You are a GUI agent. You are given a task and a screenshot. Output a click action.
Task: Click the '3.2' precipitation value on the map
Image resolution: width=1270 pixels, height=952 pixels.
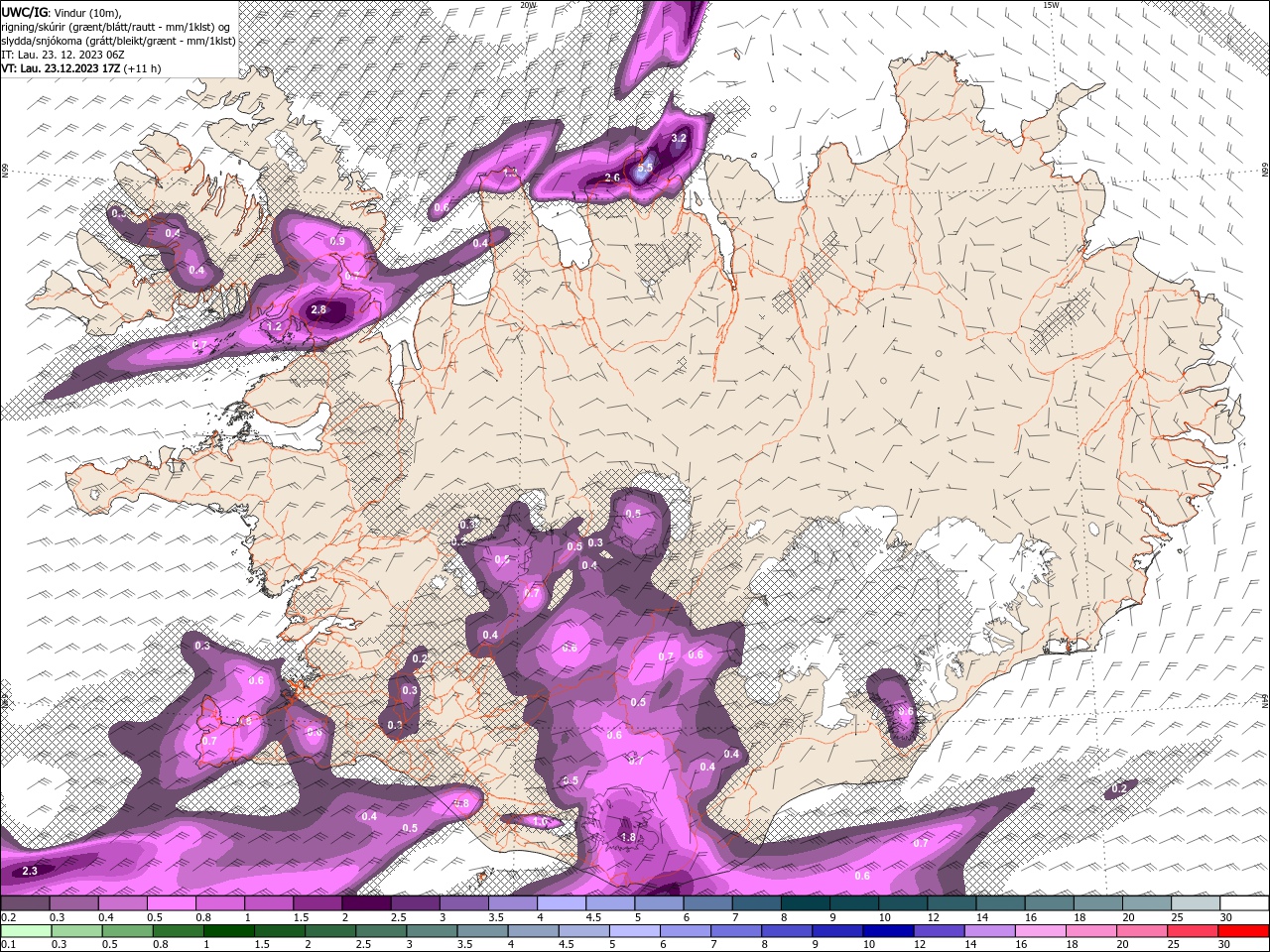(x=679, y=138)
